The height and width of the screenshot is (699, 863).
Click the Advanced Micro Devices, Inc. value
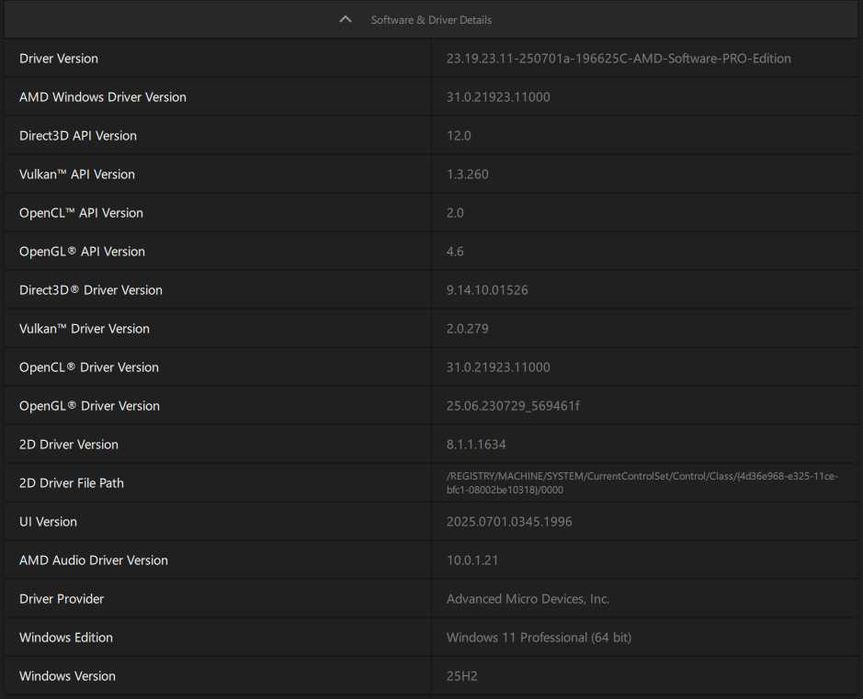528,599
